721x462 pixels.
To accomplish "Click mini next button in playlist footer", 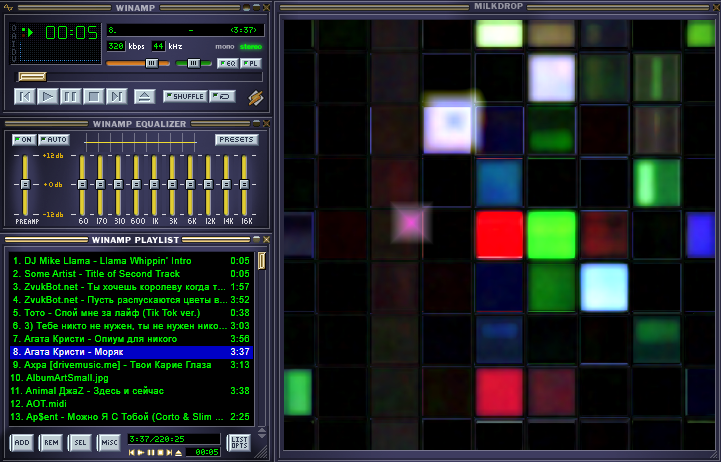I will coord(169,453).
